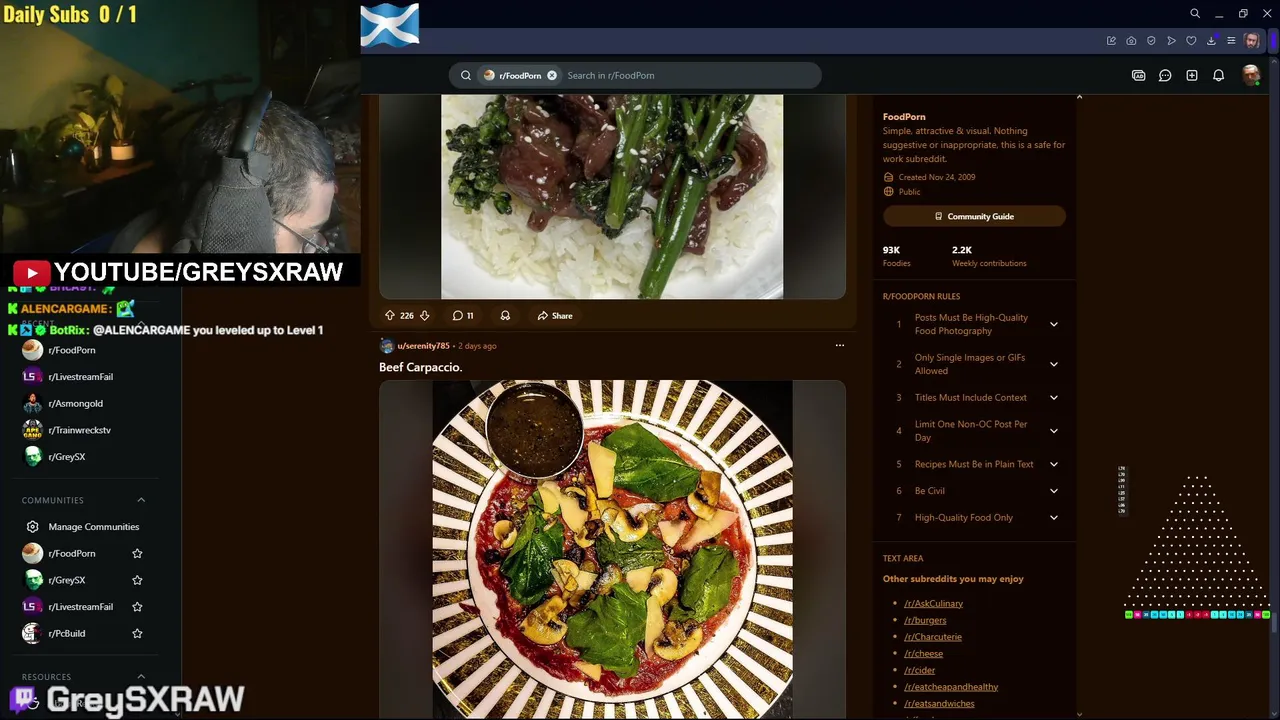
Task: Open u/serenity785 profile link
Action: (x=423, y=346)
